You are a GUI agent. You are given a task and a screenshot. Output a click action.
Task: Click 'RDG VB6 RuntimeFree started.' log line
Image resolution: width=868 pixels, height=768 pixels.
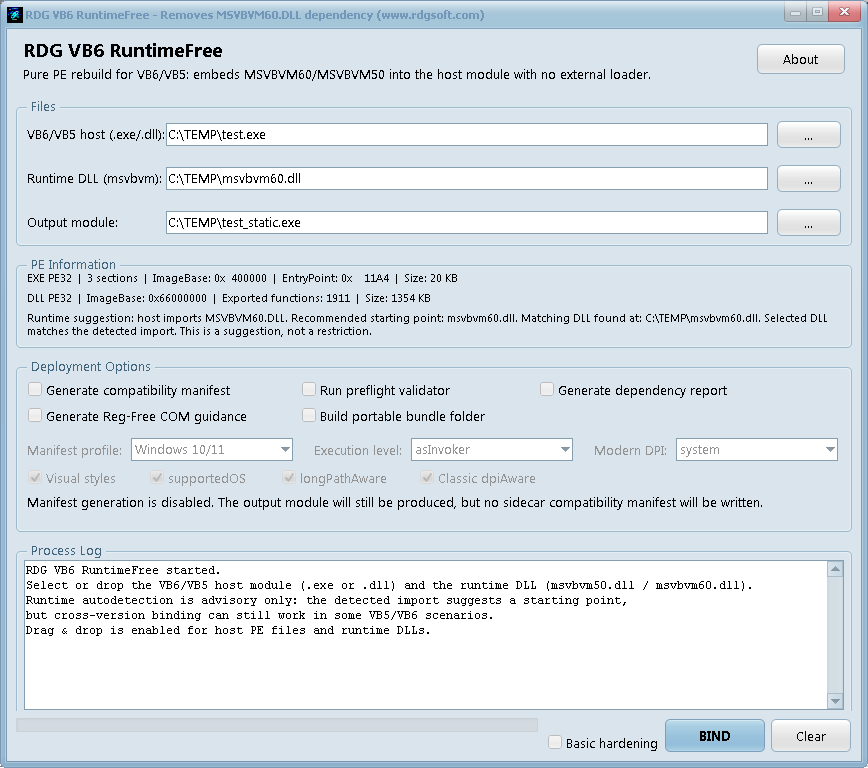123,570
